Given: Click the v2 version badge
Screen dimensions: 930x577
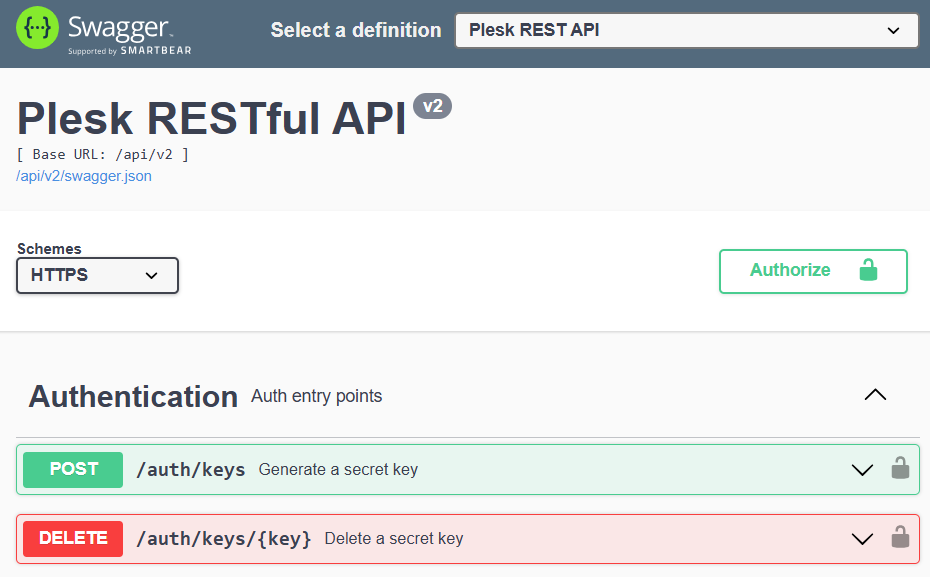Looking at the screenshot, I should click(432, 106).
